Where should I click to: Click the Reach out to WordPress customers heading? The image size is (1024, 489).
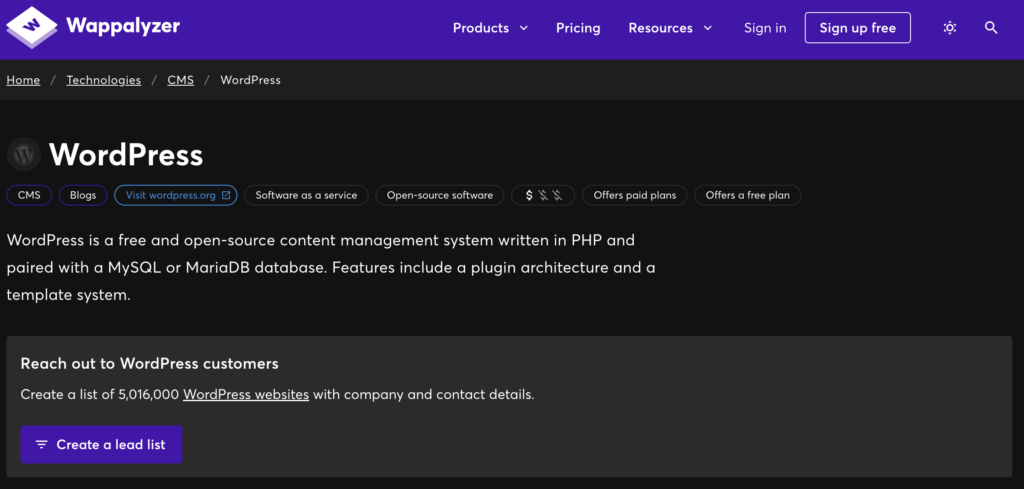click(x=150, y=364)
